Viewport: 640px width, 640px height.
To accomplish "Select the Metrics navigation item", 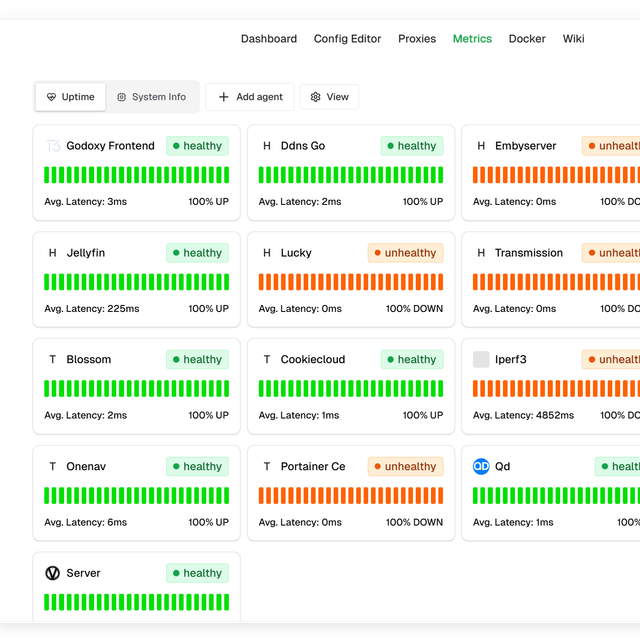I will click(x=472, y=39).
